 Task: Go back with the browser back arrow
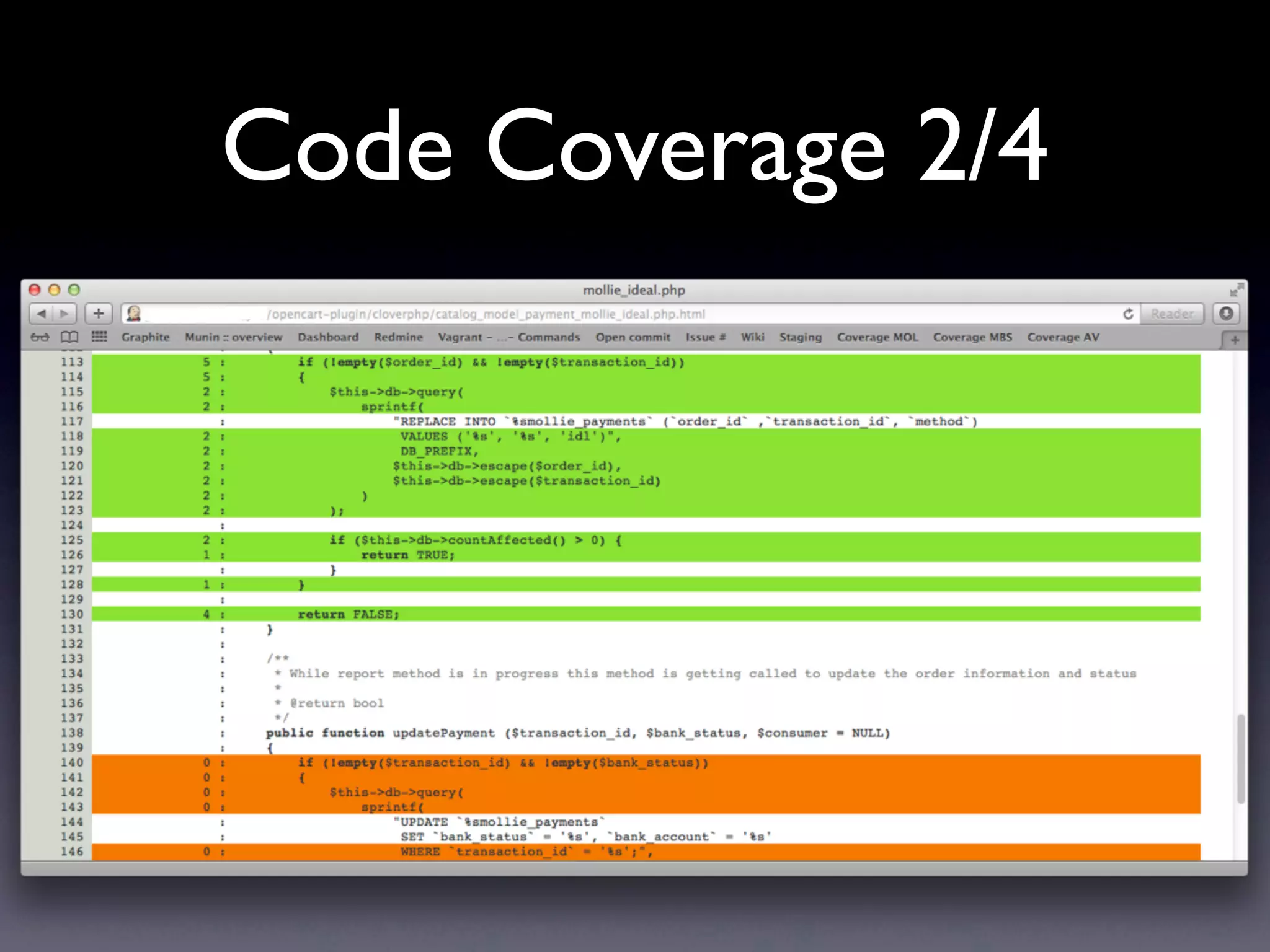(41, 314)
